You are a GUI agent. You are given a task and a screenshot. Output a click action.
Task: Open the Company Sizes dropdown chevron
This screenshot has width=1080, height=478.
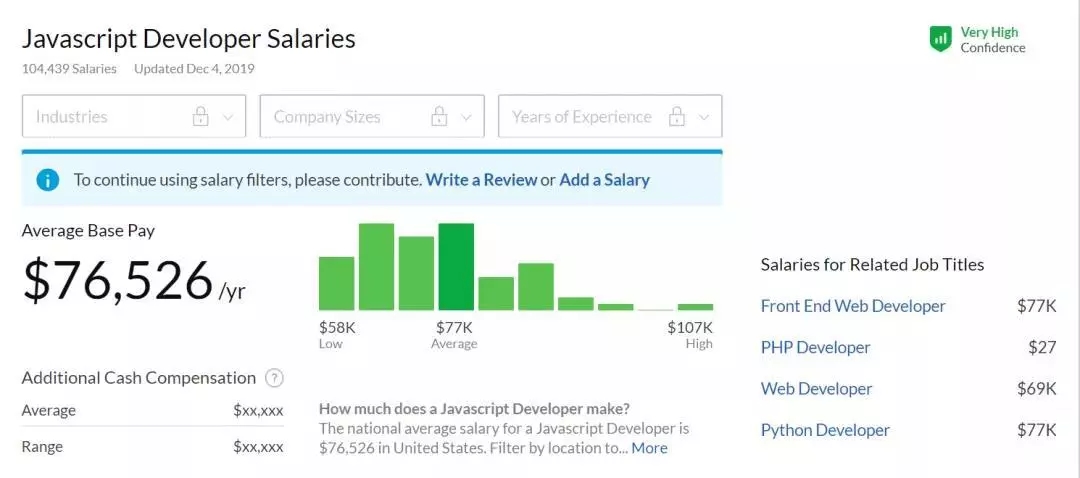click(466, 117)
